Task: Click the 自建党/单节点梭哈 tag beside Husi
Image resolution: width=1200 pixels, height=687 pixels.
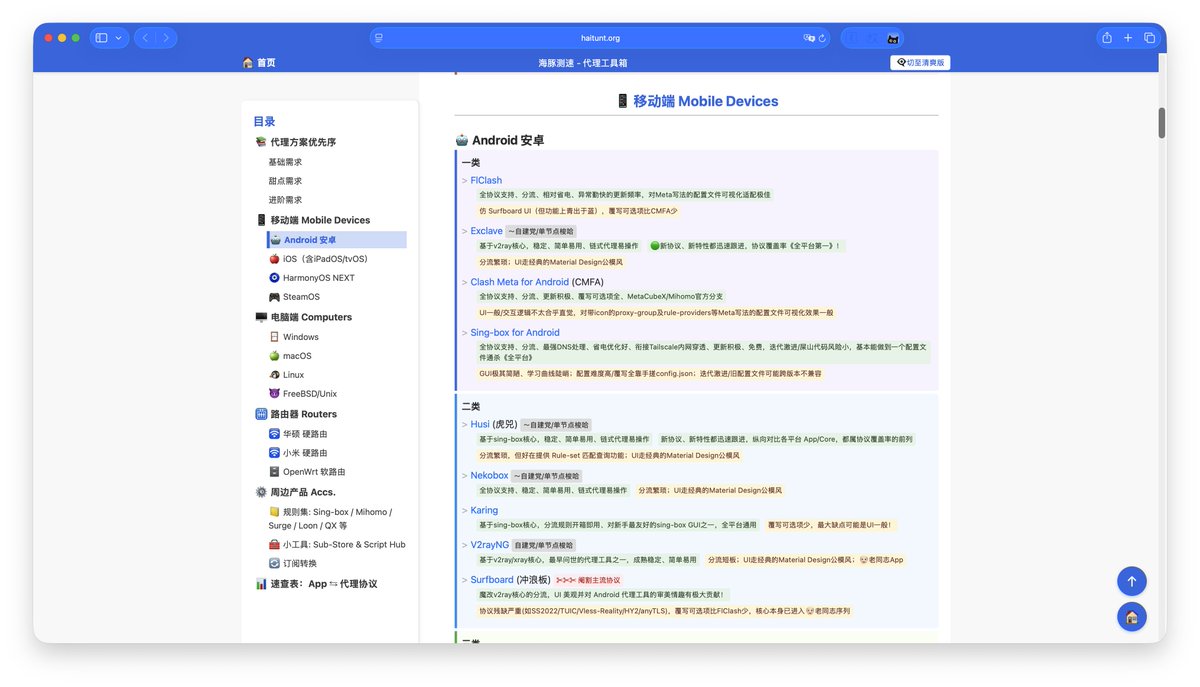Action: 555,425
